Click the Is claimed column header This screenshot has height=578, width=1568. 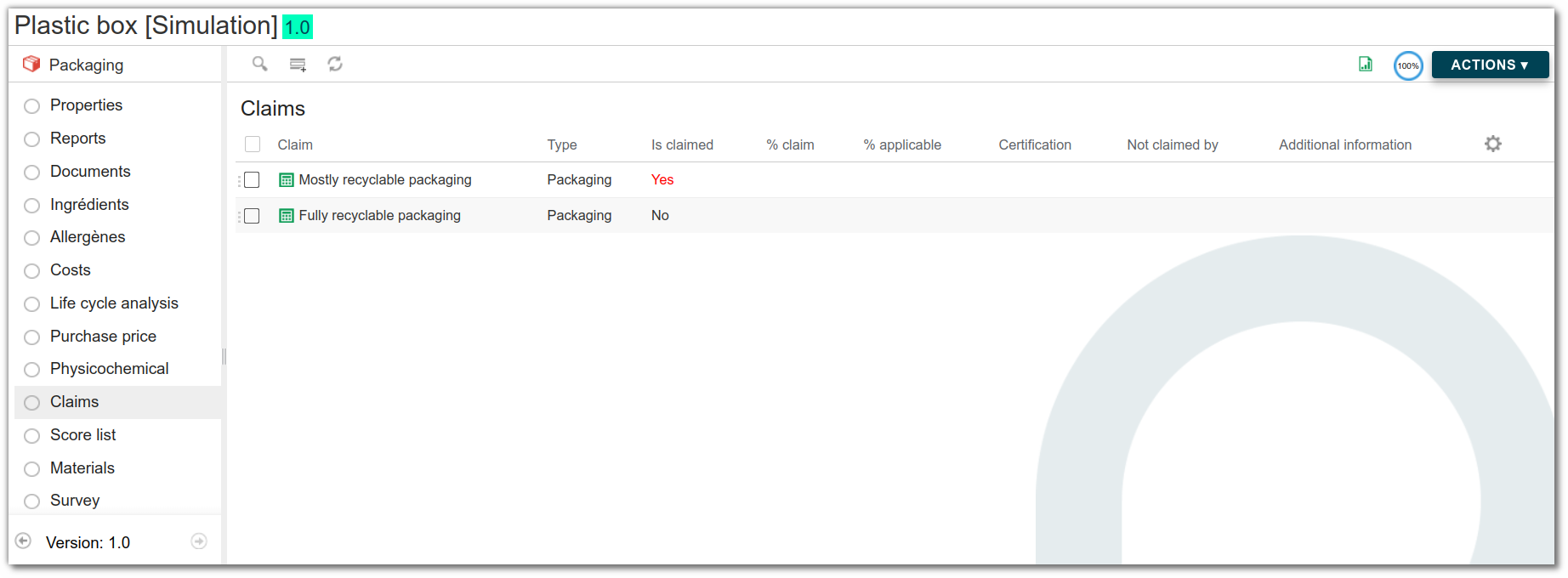[x=682, y=144]
